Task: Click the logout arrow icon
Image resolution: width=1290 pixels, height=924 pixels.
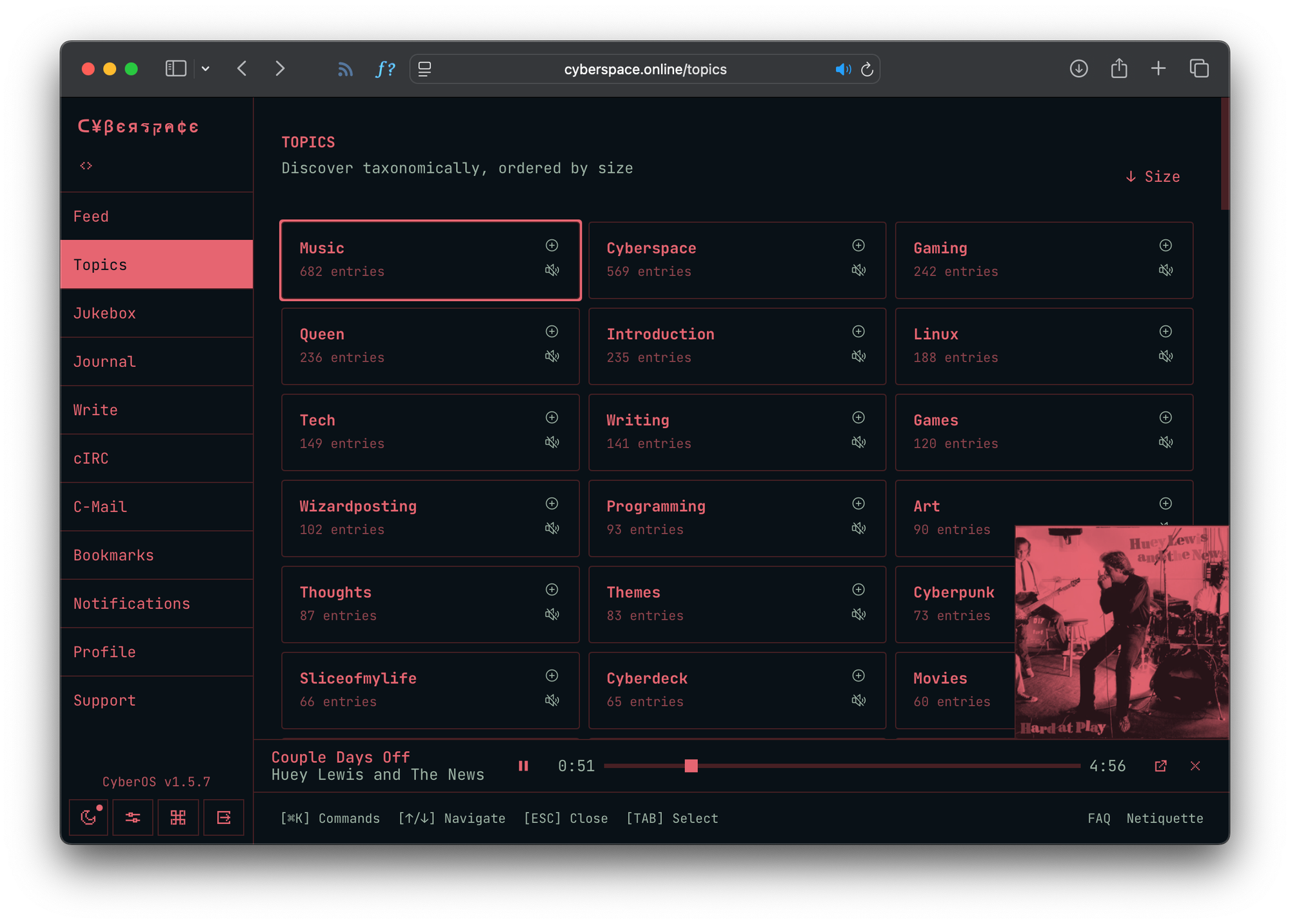Action: [224, 818]
